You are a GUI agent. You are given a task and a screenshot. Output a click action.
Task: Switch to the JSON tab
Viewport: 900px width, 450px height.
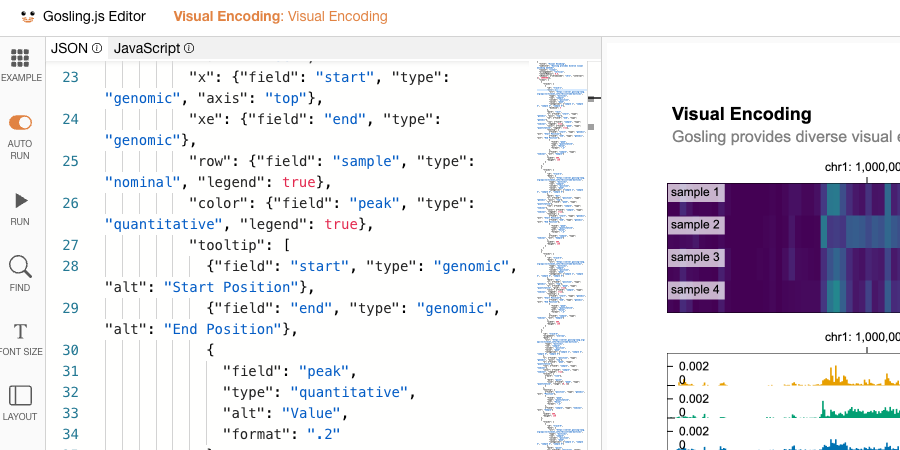[69, 48]
